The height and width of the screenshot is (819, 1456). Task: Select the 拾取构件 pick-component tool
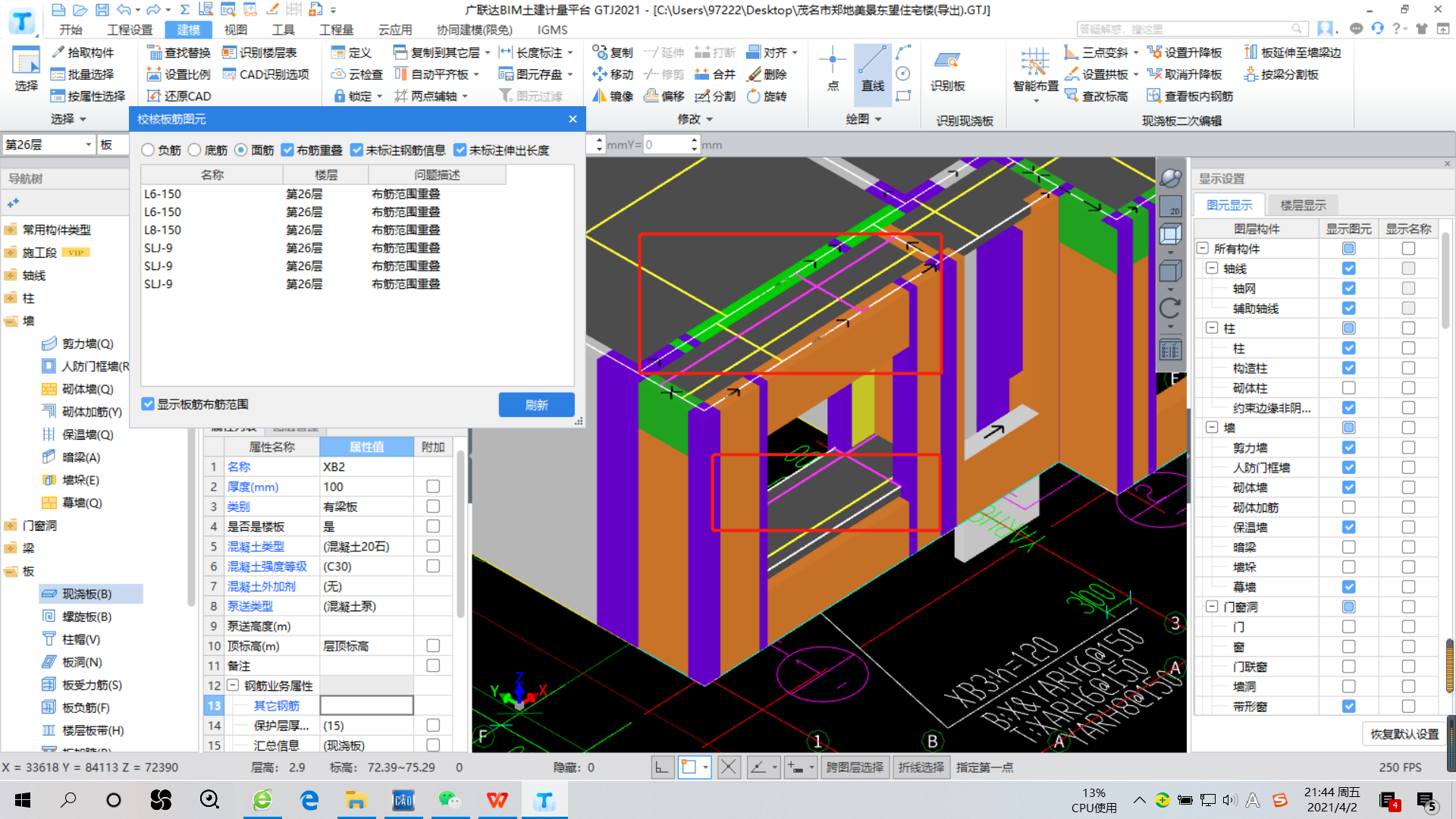(x=82, y=52)
